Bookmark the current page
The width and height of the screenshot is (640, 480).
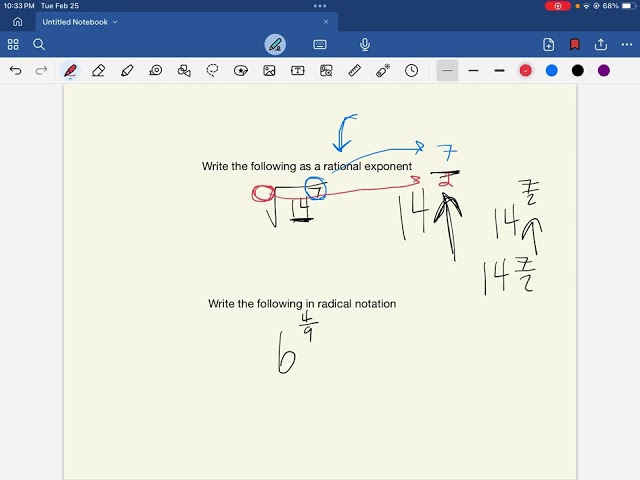(x=575, y=44)
